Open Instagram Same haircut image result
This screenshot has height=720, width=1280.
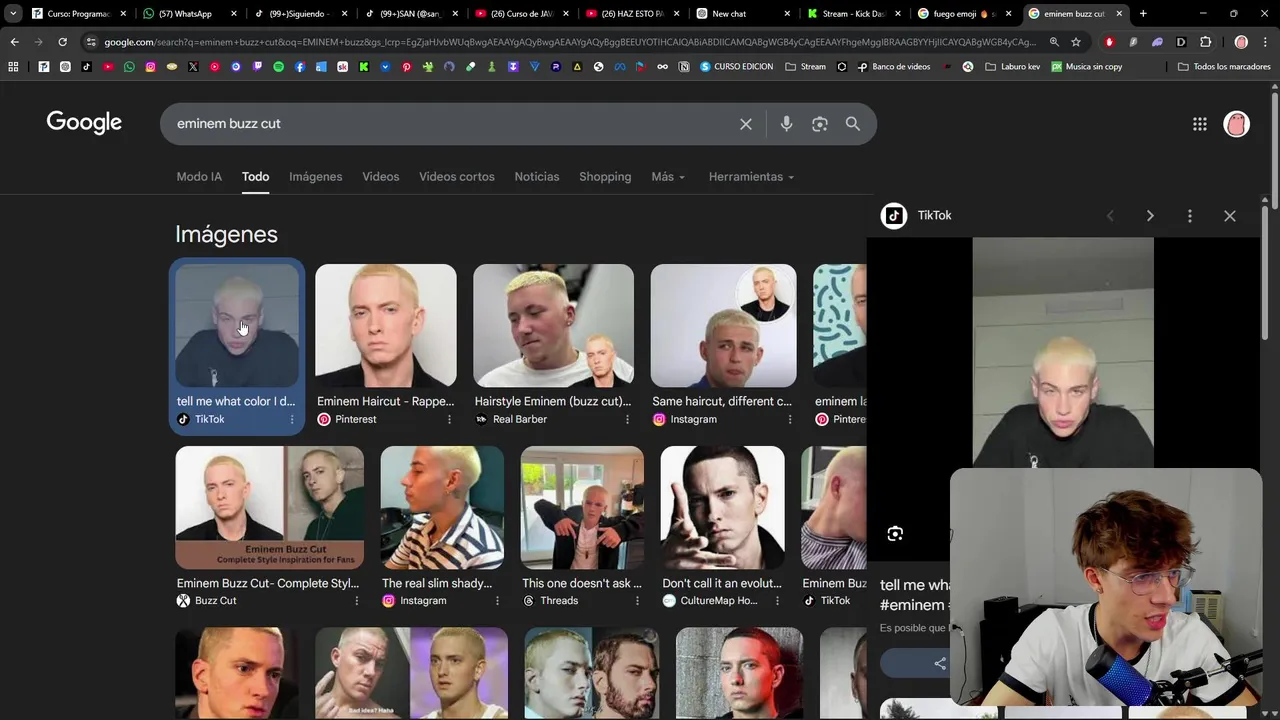coord(723,326)
